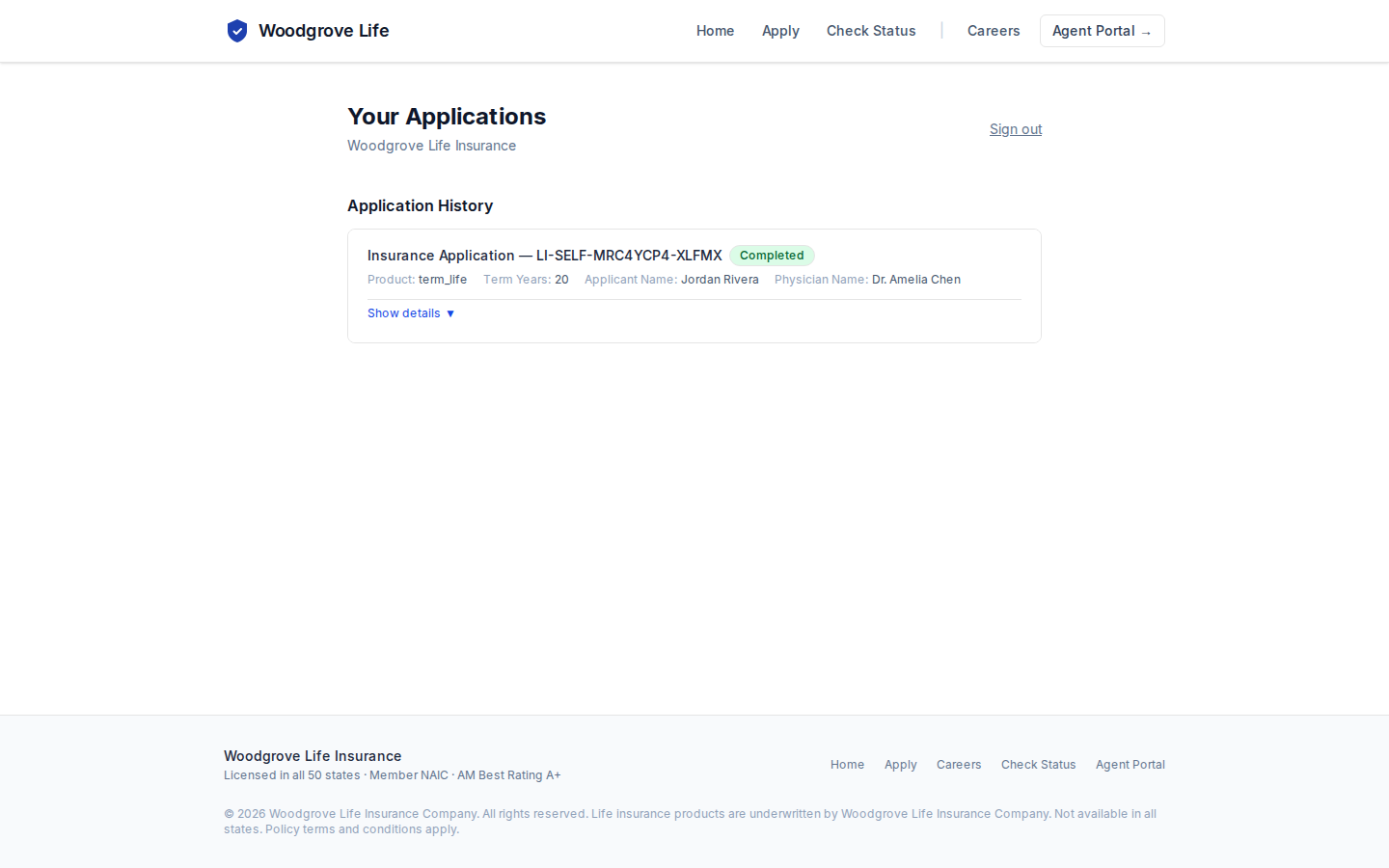Screen dimensions: 1389x868
Task: Click physician name Dr. Amelia Chen
Action: [x=916, y=280]
